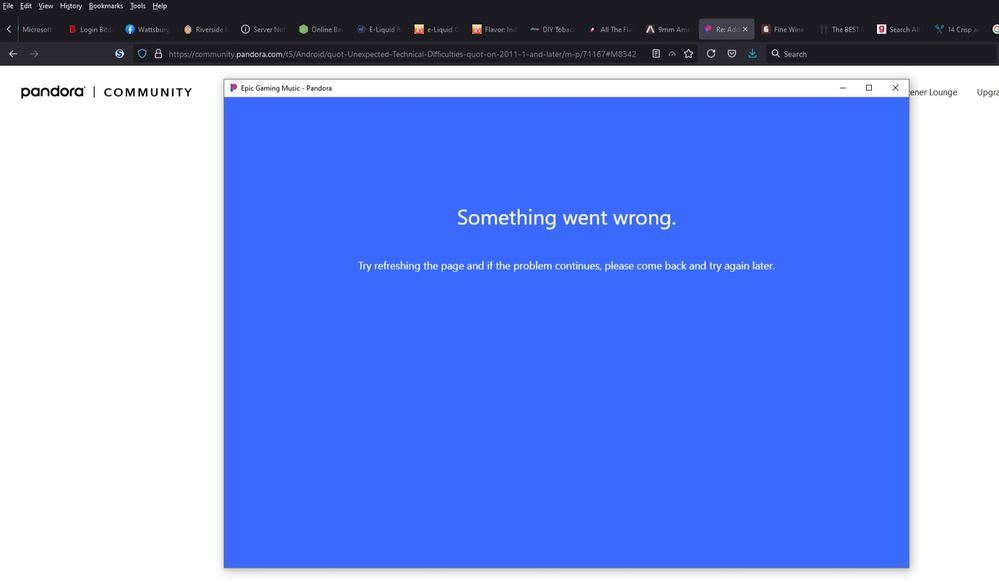Switch to the Microsoft tab

pos(37,29)
